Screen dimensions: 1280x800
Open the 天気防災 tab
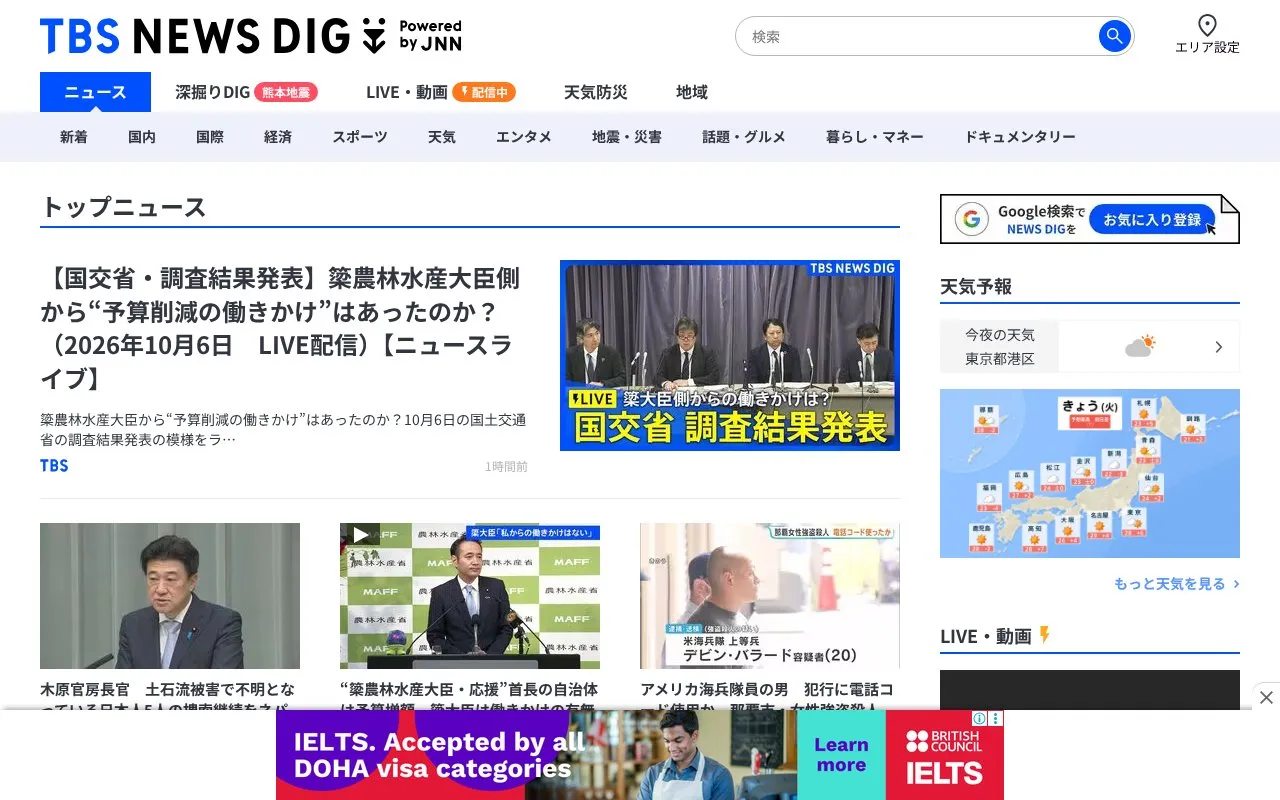pyautogui.click(x=595, y=92)
